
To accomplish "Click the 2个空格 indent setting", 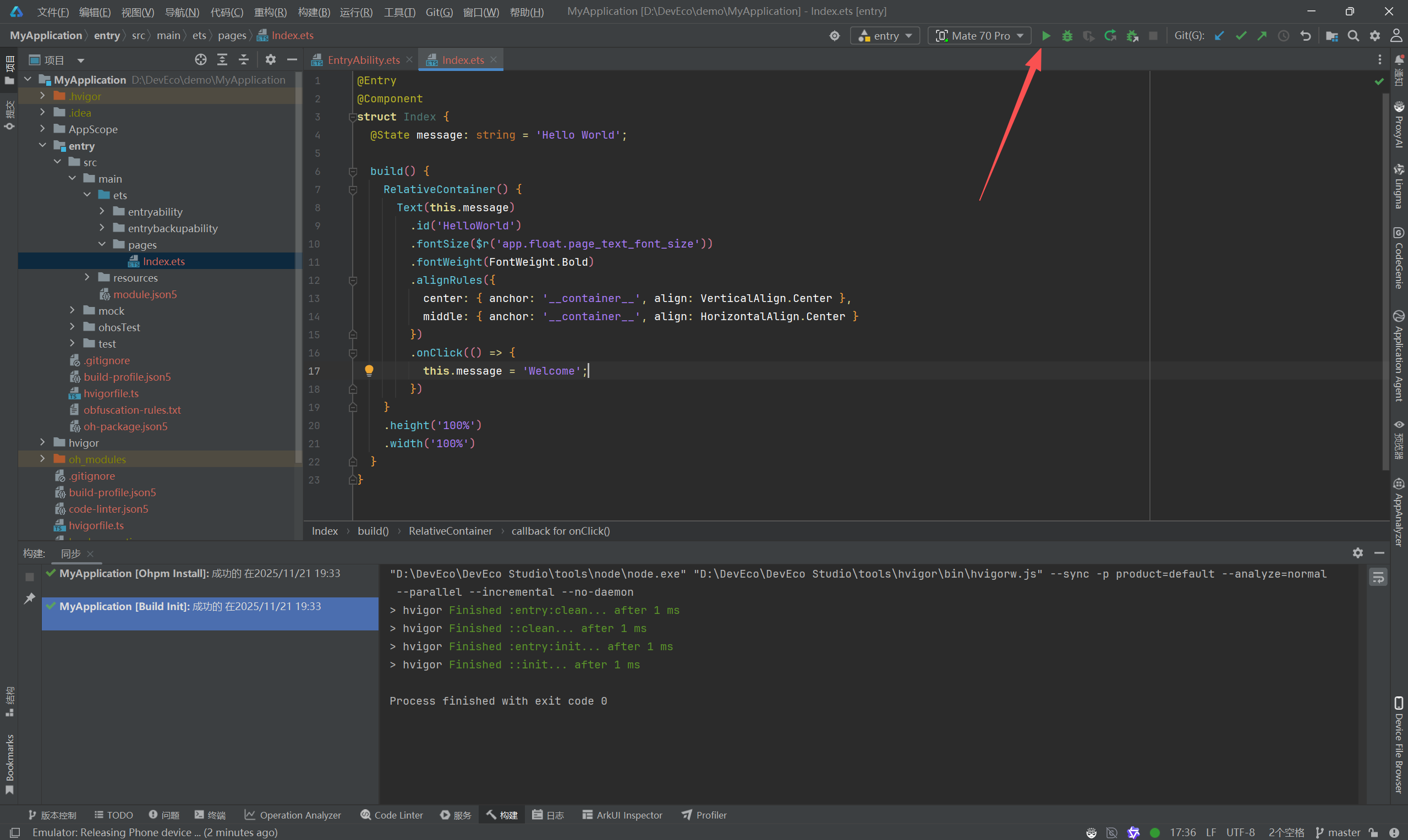I will [x=1286, y=832].
